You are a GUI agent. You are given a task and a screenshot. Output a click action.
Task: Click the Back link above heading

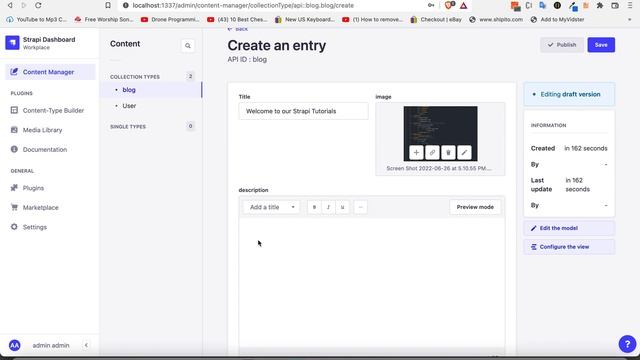pyautogui.click(x=238, y=29)
